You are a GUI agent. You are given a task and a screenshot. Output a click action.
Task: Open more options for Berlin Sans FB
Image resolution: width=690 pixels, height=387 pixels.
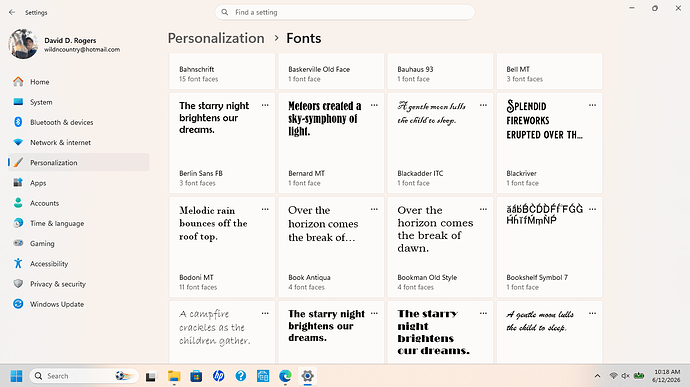click(265, 105)
